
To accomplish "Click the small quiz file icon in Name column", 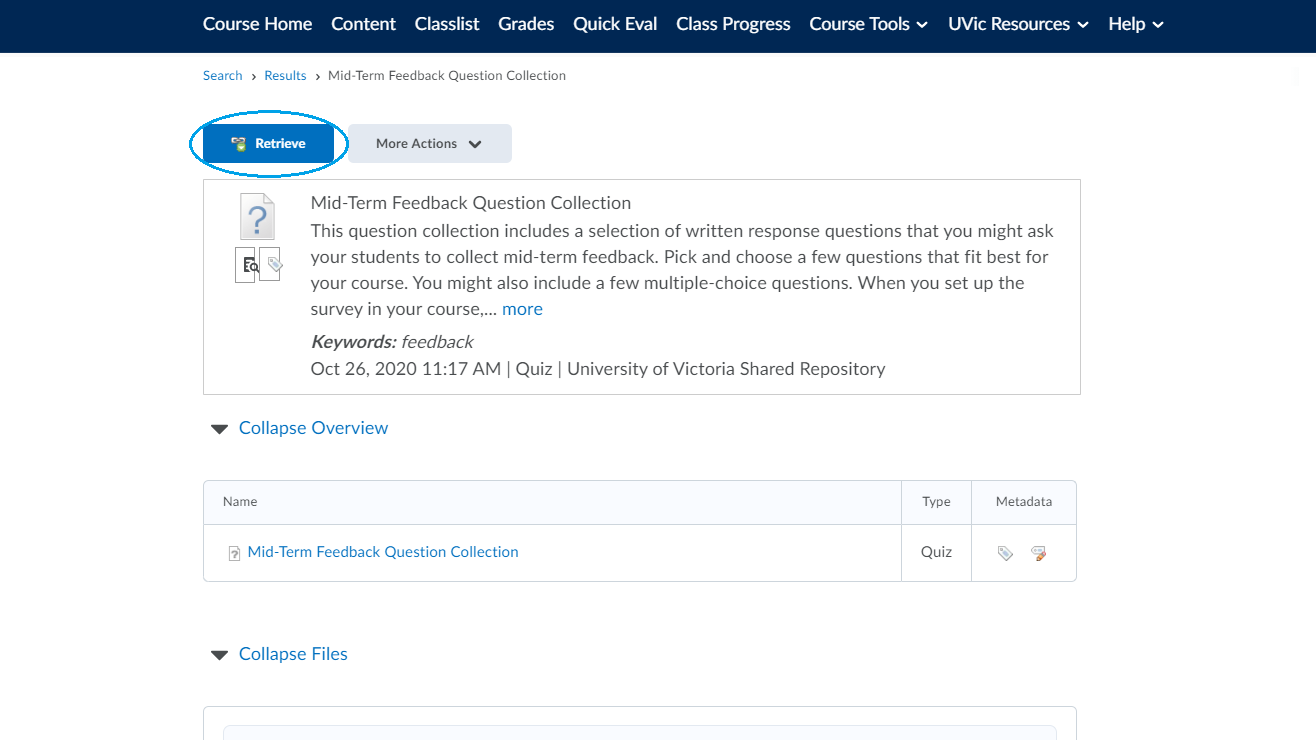I will pyautogui.click(x=234, y=553).
